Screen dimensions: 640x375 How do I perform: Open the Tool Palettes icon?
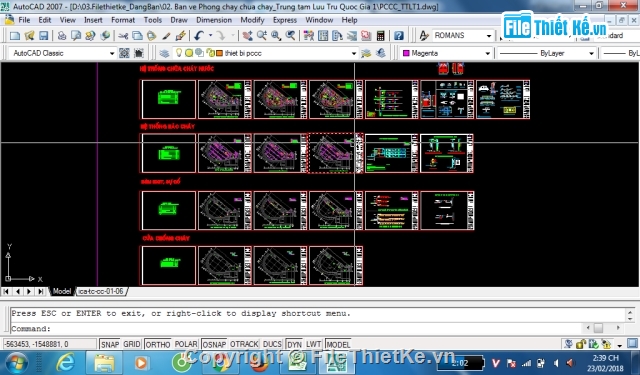338,36
